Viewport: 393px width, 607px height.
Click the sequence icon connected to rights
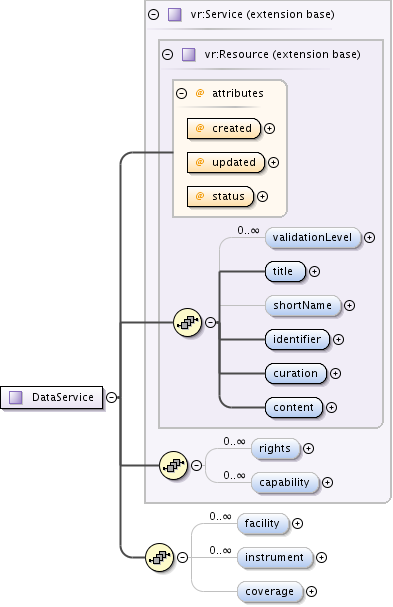[x=173, y=465]
